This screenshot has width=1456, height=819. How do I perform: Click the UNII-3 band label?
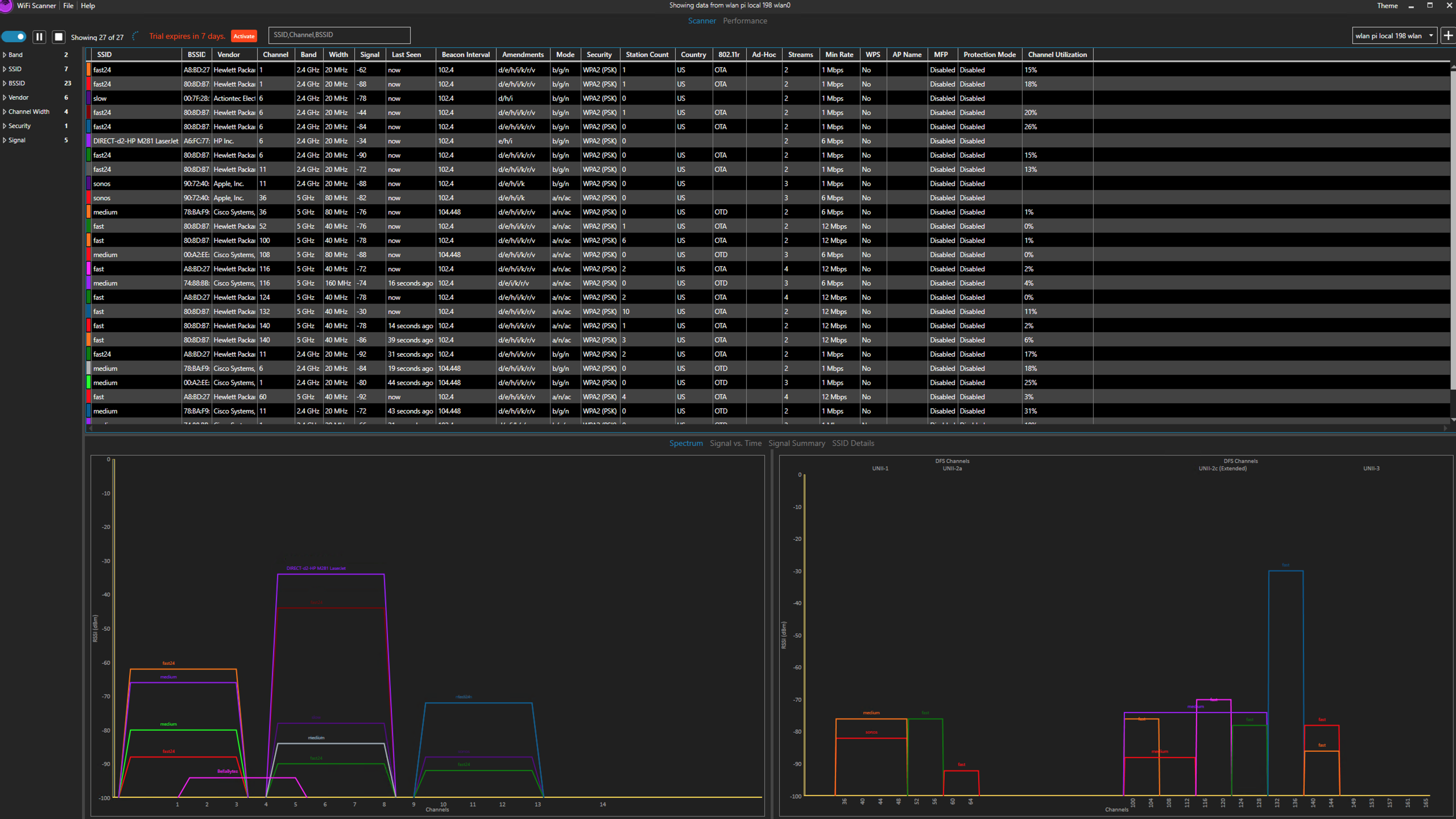click(1371, 469)
